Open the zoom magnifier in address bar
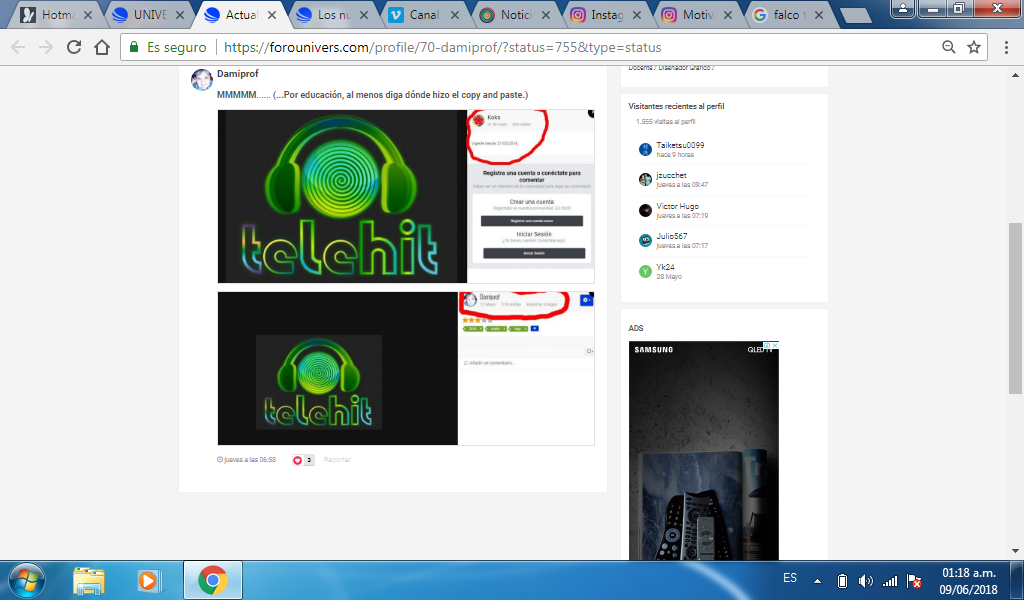The height and width of the screenshot is (600, 1024). [948, 47]
